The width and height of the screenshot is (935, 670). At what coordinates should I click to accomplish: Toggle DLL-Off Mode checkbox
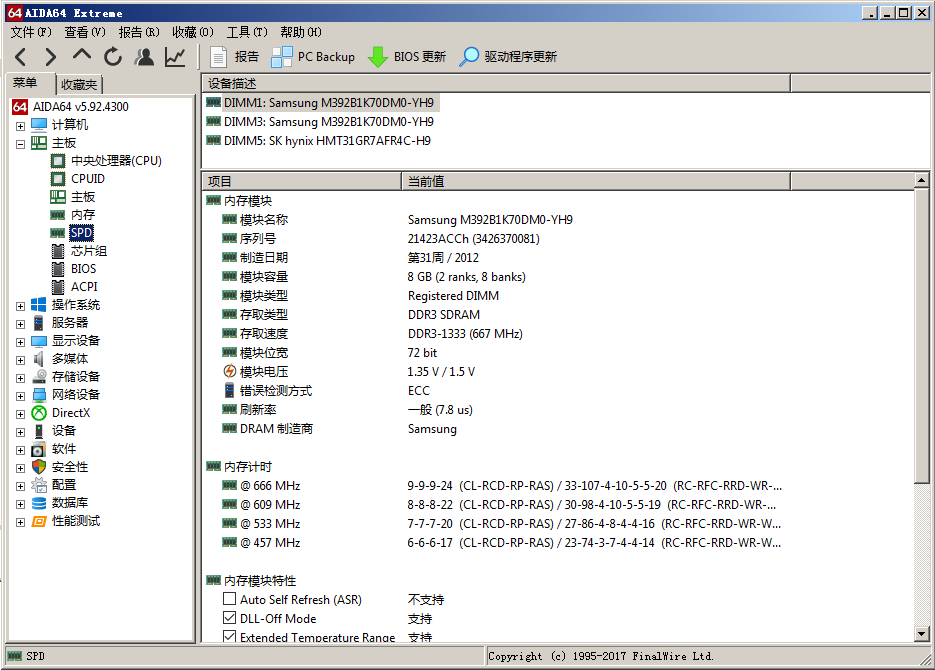(230, 618)
